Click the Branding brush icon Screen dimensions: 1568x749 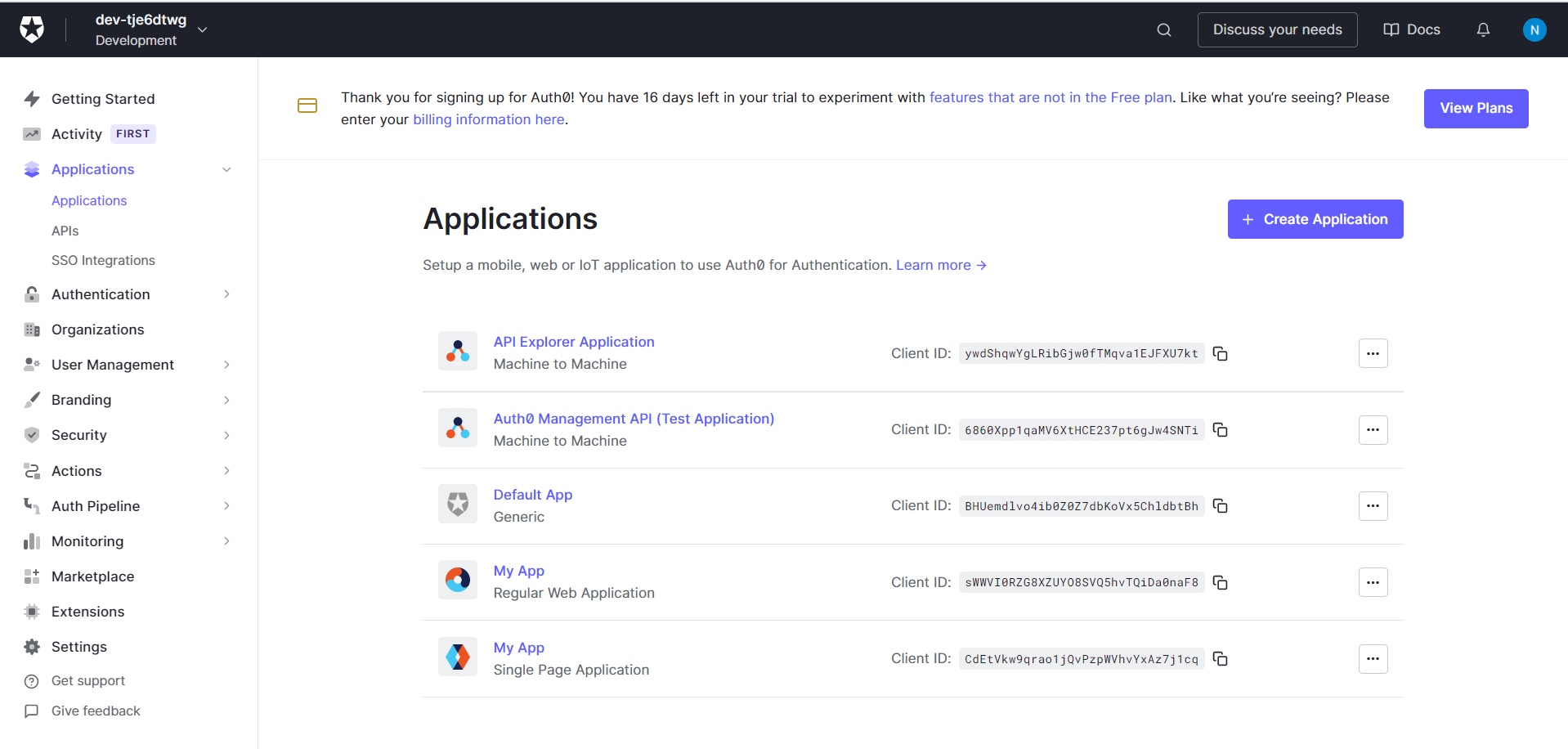tap(32, 400)
